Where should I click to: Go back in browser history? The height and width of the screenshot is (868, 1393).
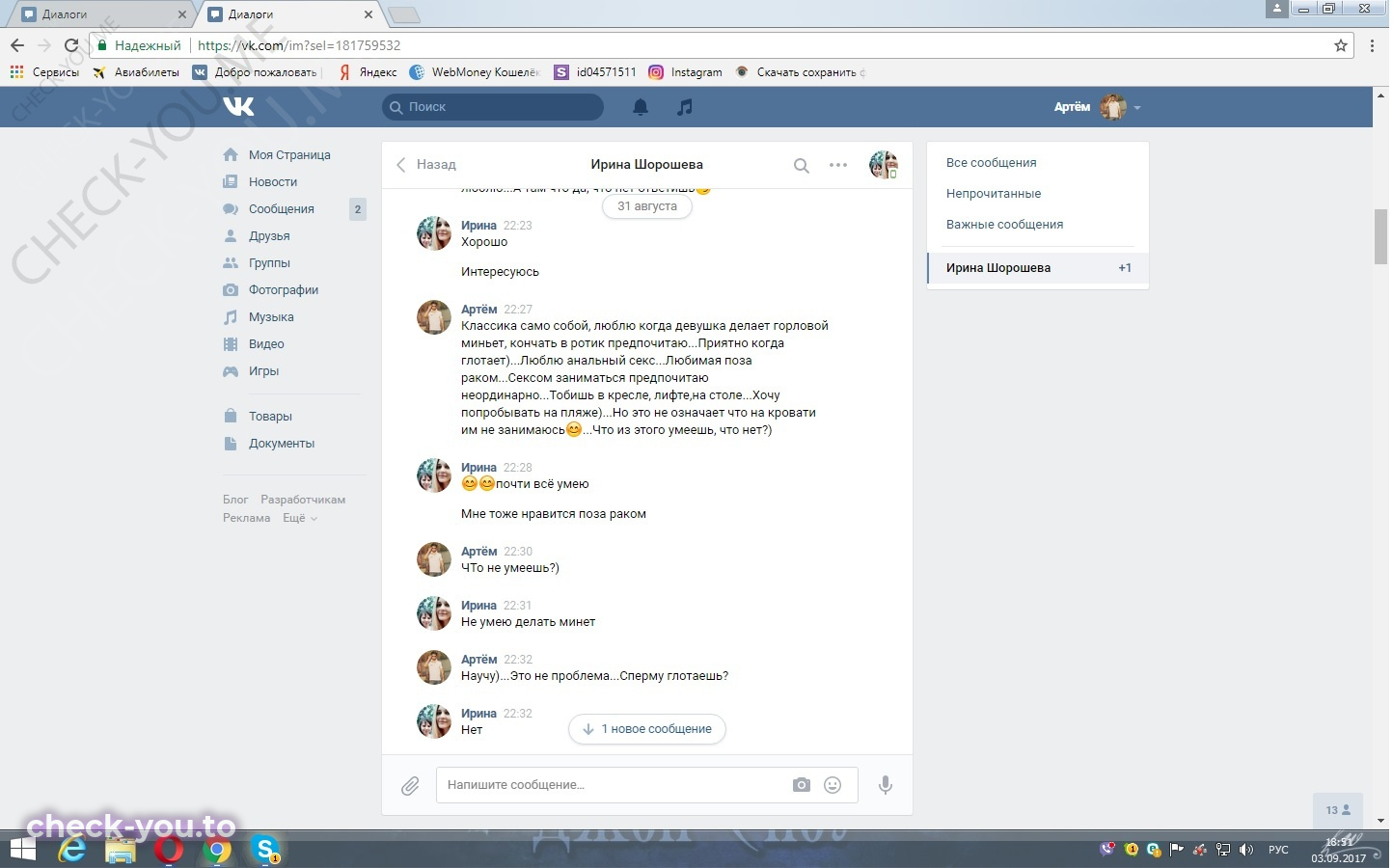tap(17, 45)
